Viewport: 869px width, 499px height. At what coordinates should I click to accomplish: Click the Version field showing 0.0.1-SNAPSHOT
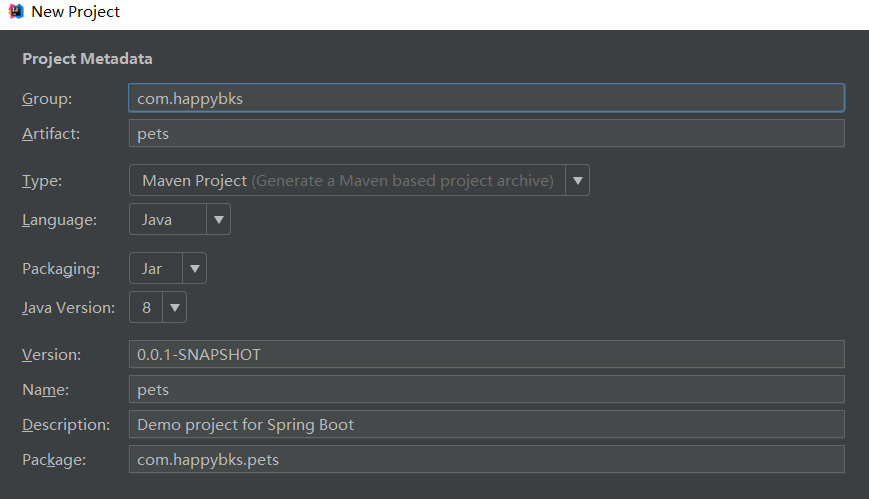(x=486, y=354)
